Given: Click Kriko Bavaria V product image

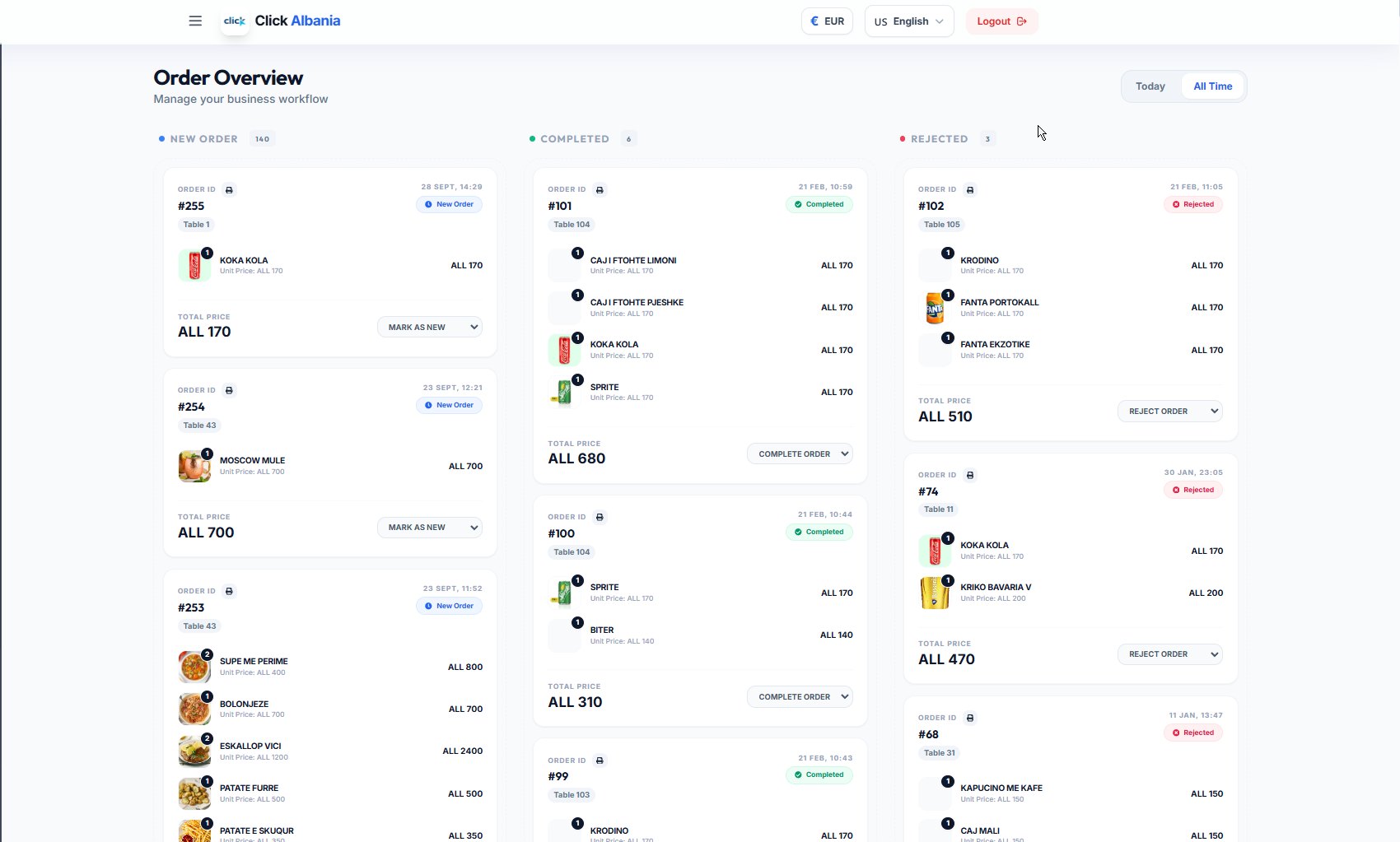Looking at the screenshot, I should click(935, 593).
